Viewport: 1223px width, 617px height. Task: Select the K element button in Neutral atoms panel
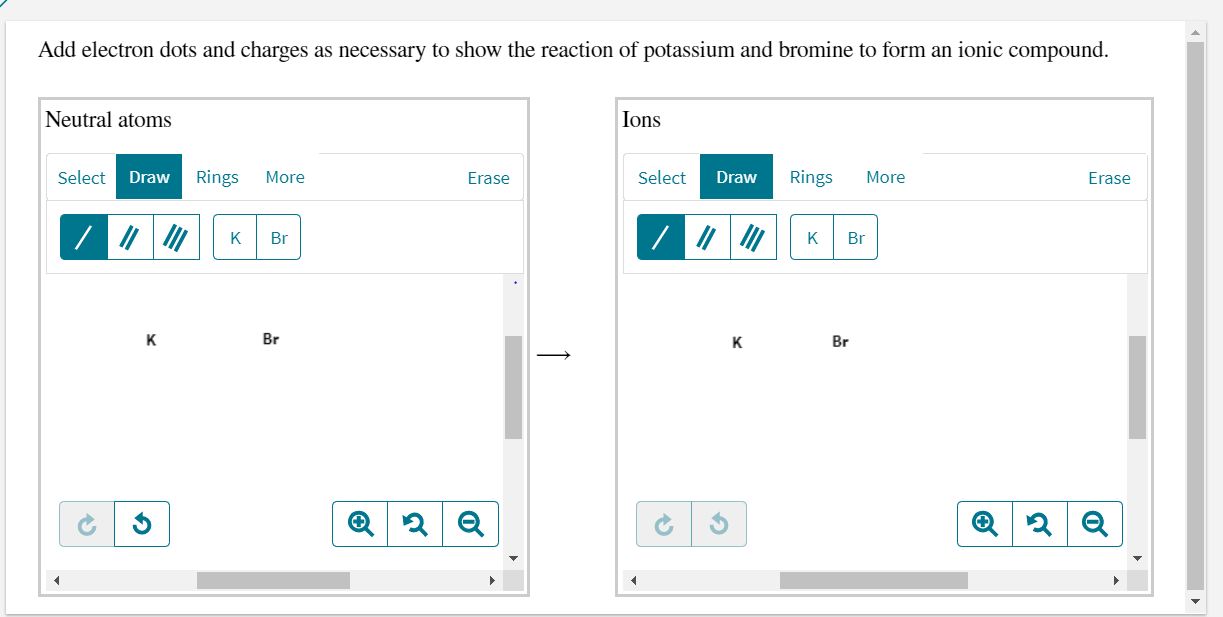point(235,237)
